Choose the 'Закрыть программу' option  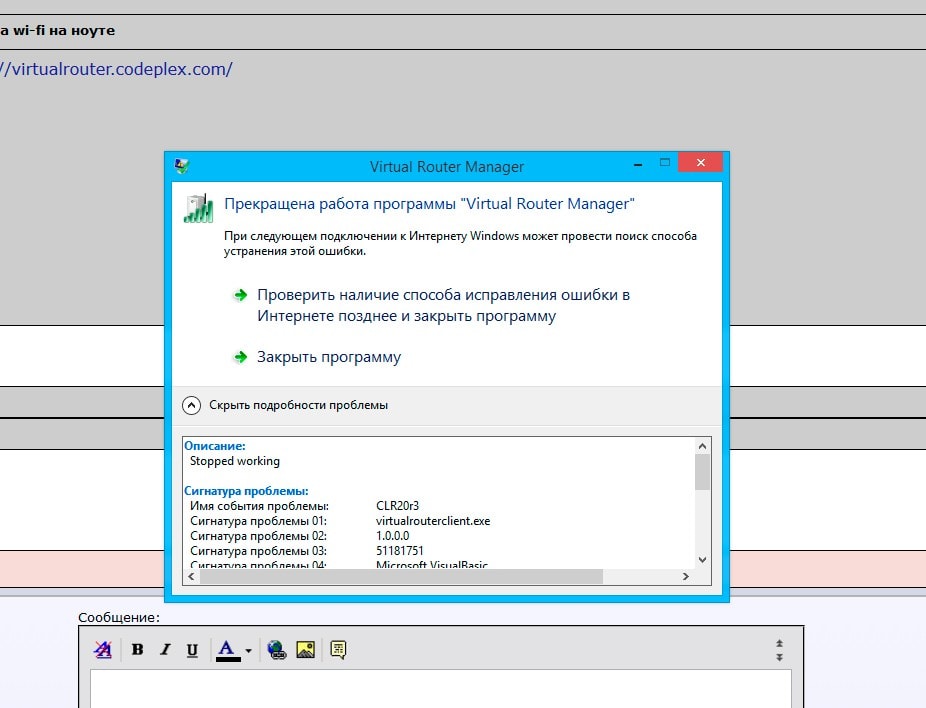pos(328,357)
